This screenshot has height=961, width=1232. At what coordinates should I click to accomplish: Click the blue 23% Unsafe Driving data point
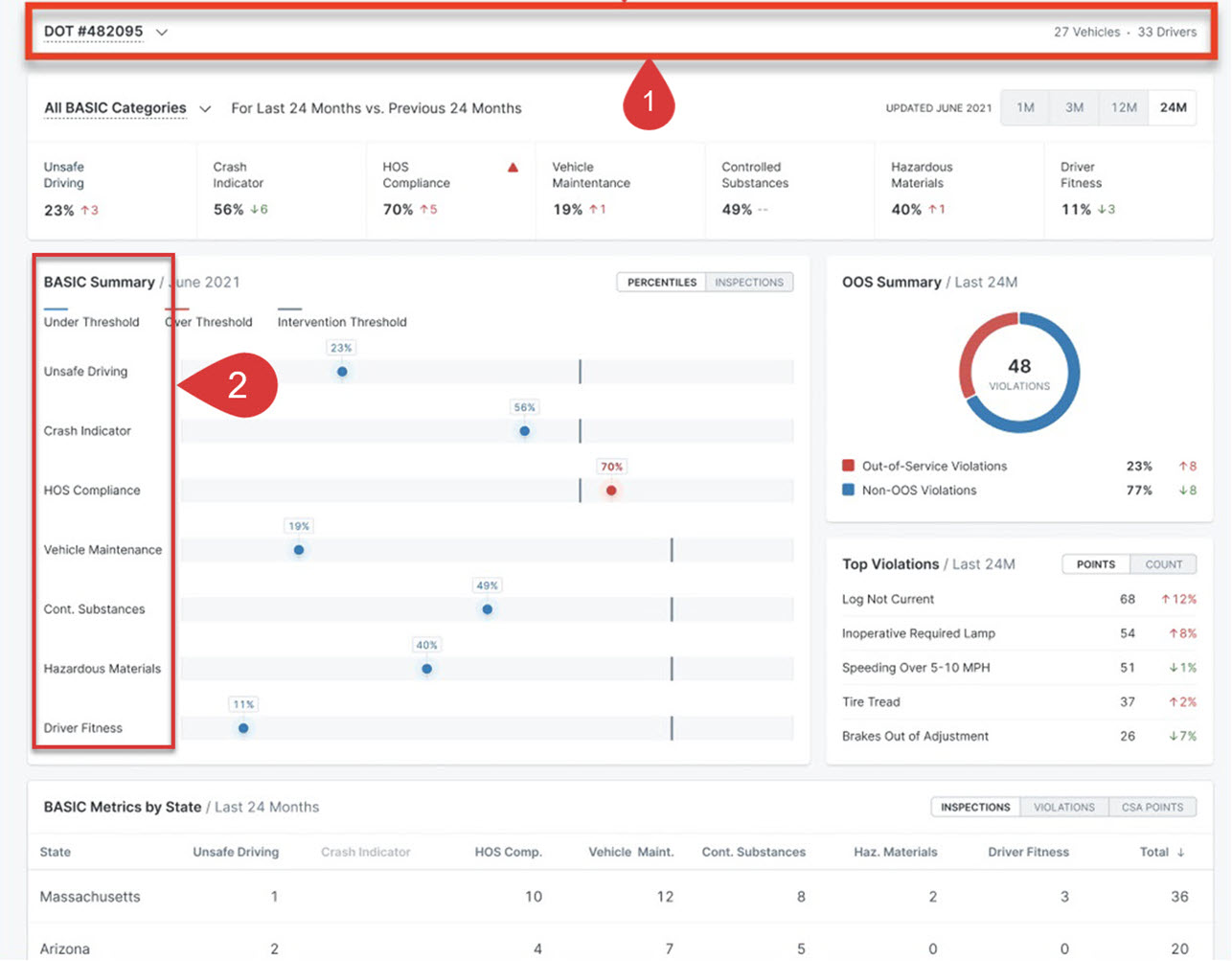pyautogui.click(x=342, y=372)
